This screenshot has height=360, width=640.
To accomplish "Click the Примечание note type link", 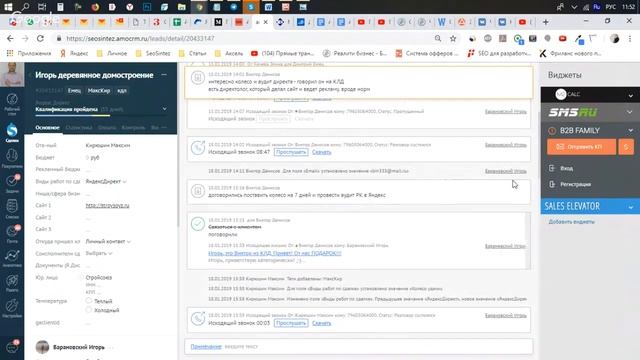I will (x=206, y=347).
